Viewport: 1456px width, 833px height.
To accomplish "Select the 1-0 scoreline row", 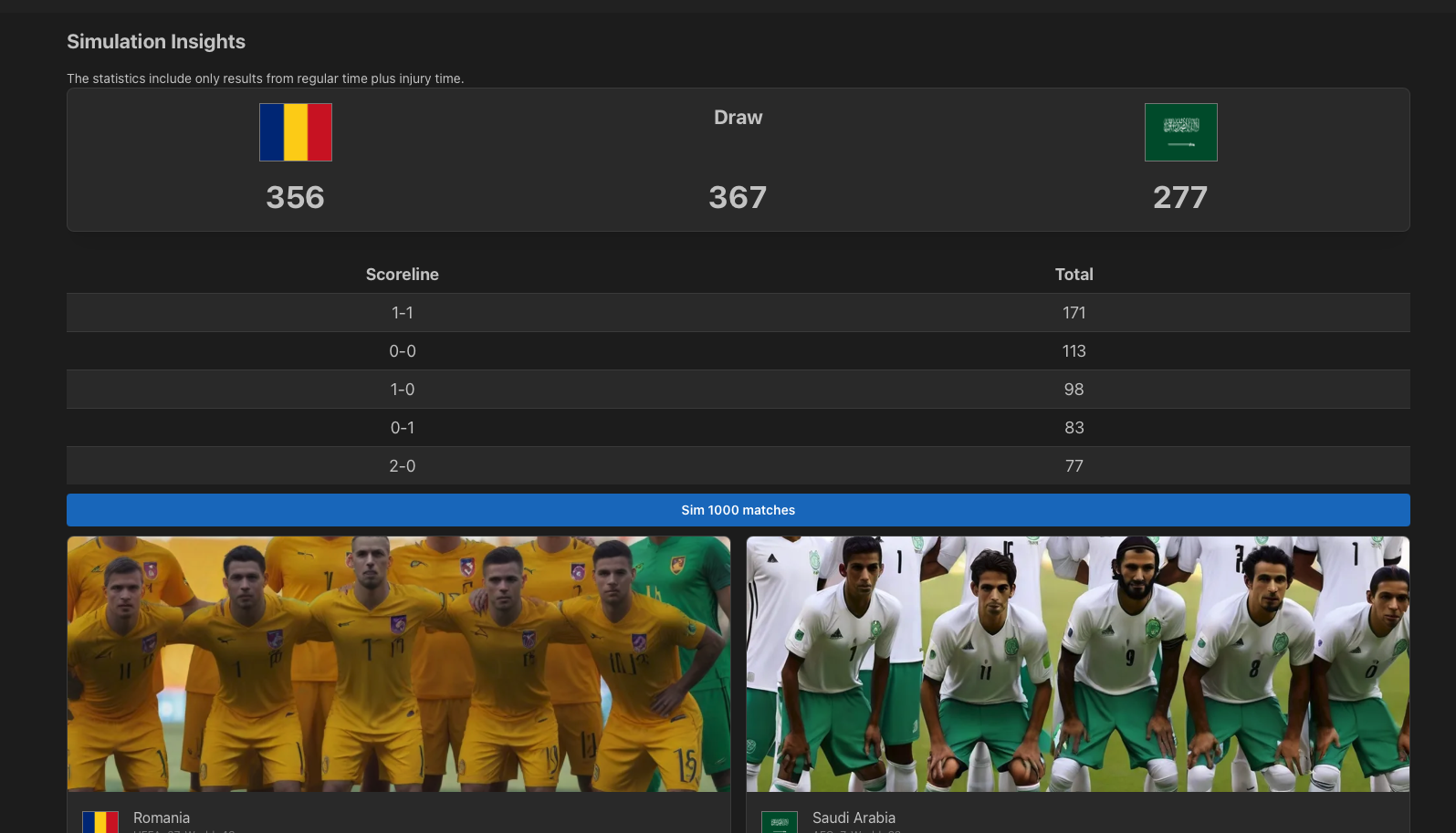I will pos(738,390).
